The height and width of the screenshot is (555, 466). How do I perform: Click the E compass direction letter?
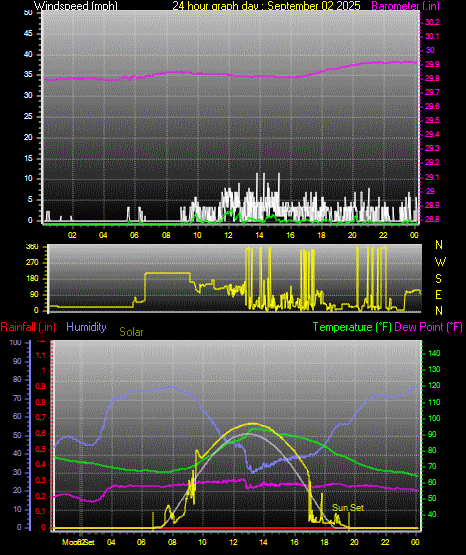tap(438, 295)
